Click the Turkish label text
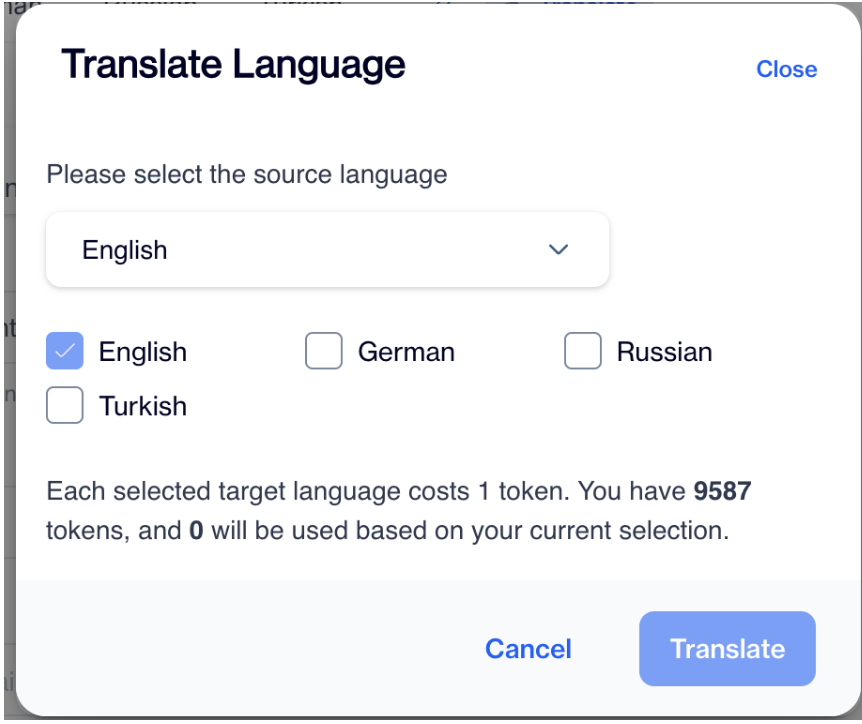 [x=143, y=406]
